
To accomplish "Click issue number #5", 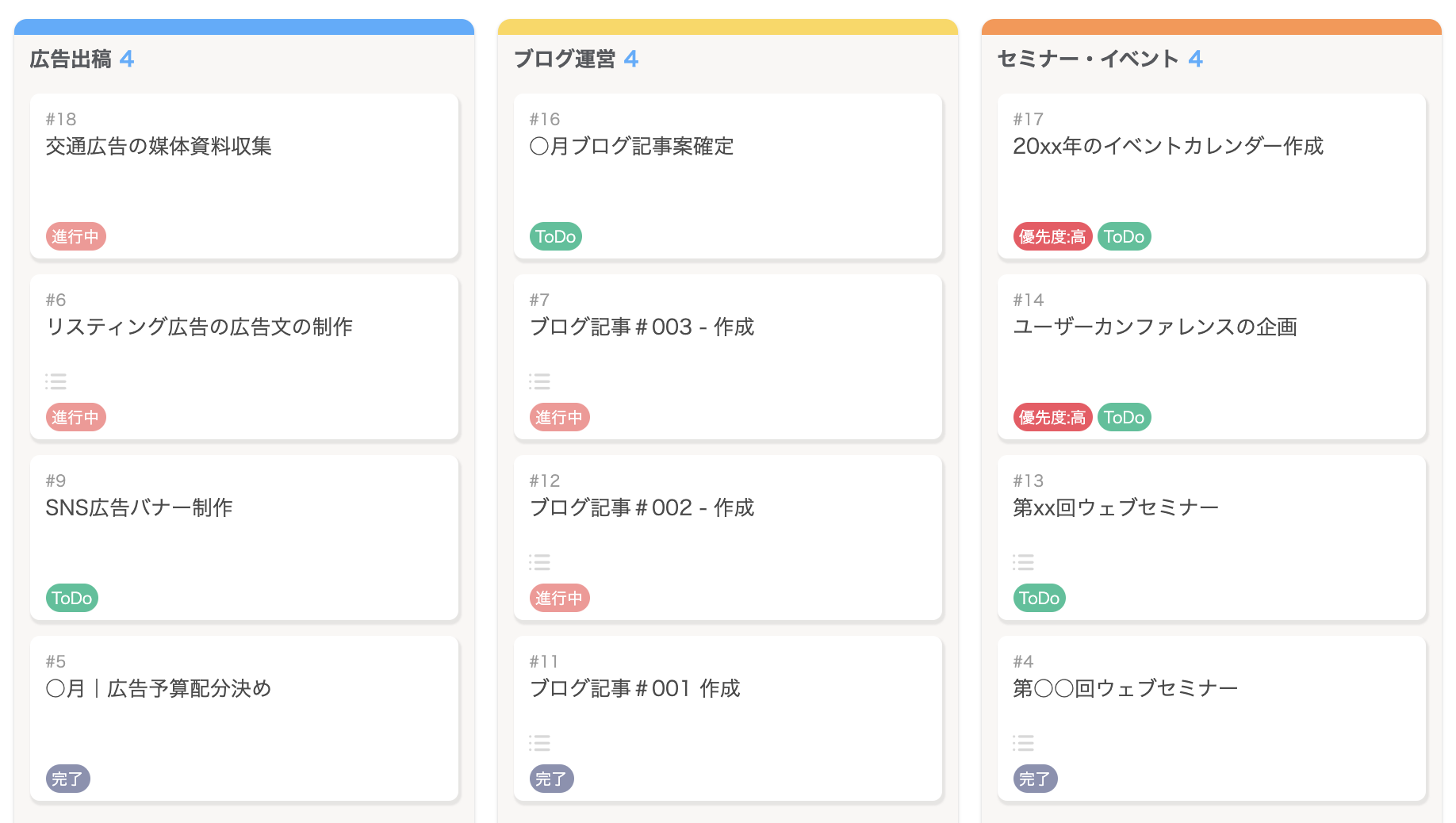I will [x=56, y=661].
